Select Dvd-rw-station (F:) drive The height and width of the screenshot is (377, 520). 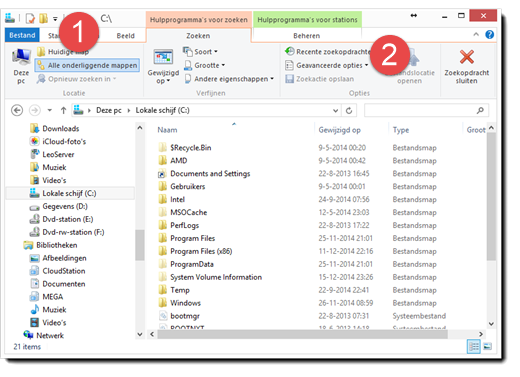point(73,232)
